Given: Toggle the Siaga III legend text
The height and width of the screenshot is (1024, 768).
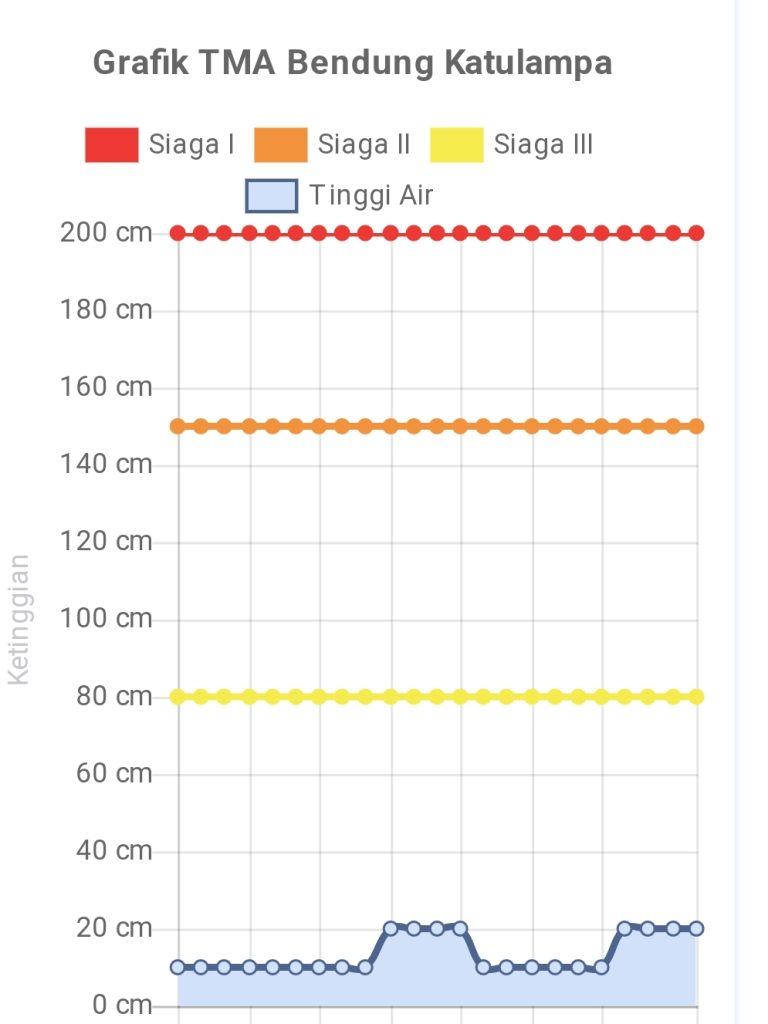Looking at the screenshot, I should (543, 145).
